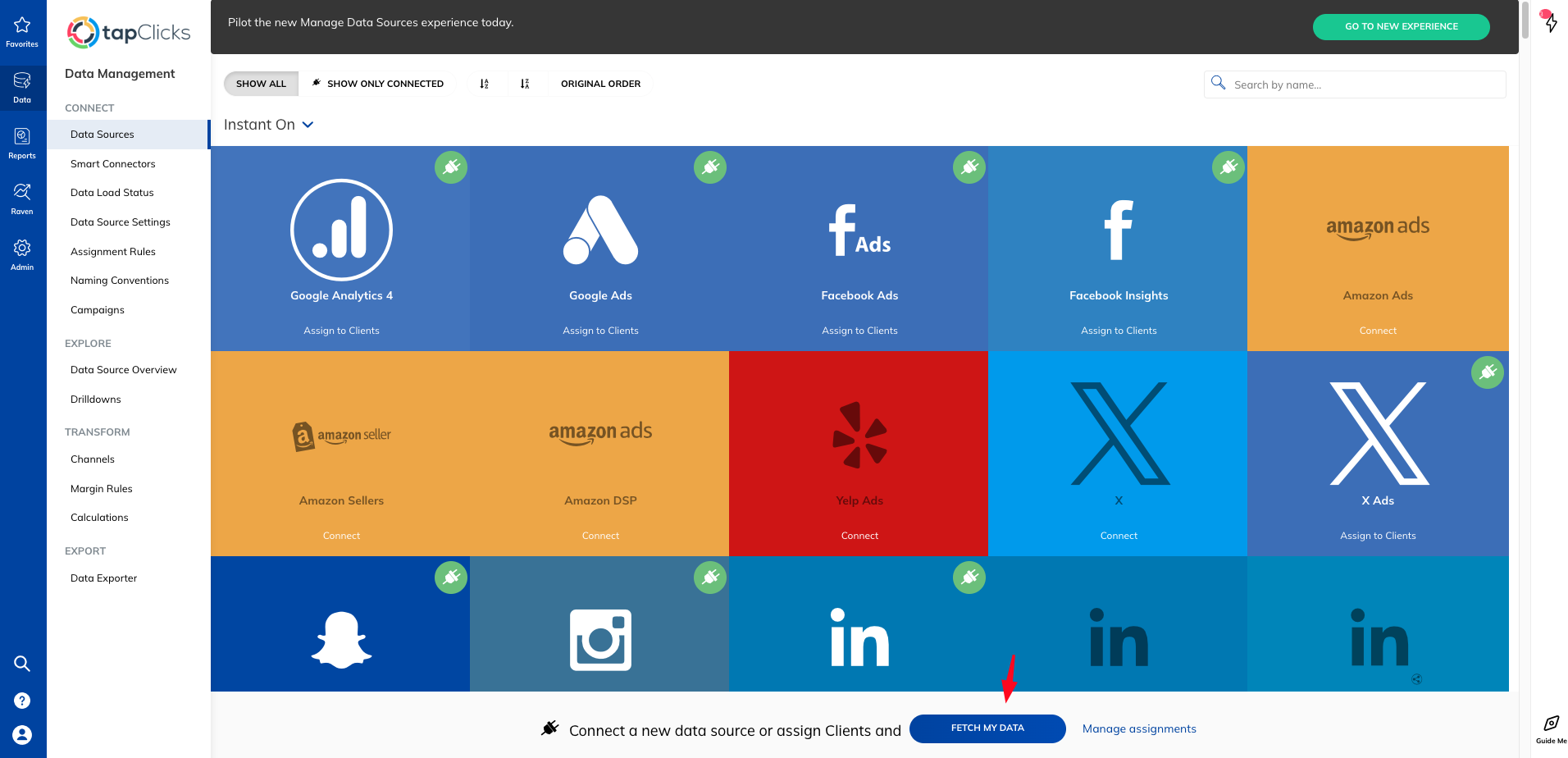This screenshot has height=758, width=1568.
Task: Click Facebook Ads connected plug badge
Action: (x=969, y=167)
